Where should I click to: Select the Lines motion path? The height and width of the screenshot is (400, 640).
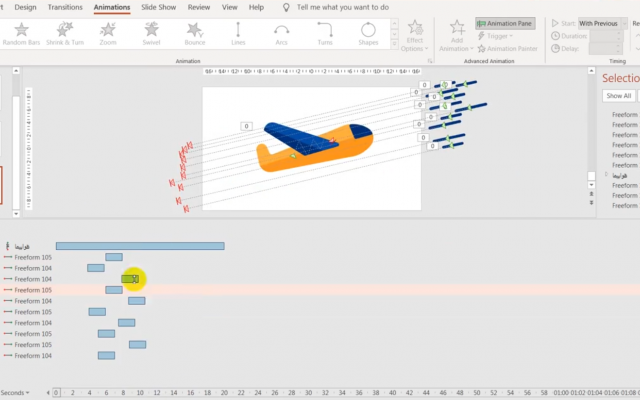click(238, 35)
